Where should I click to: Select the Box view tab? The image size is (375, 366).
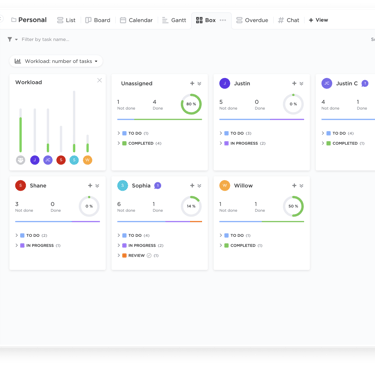point(206,20)
